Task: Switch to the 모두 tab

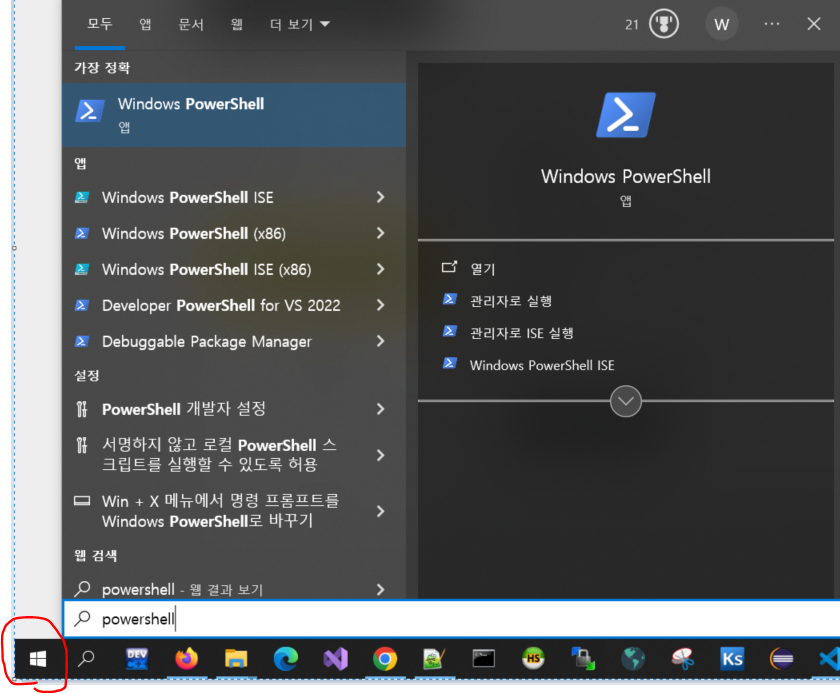Action: pos(100,24)
